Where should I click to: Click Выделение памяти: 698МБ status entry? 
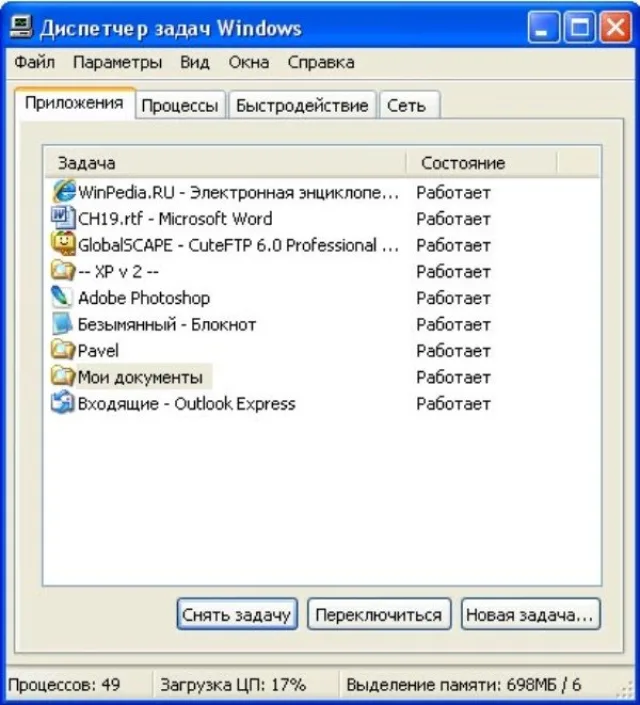click(464, 685)
